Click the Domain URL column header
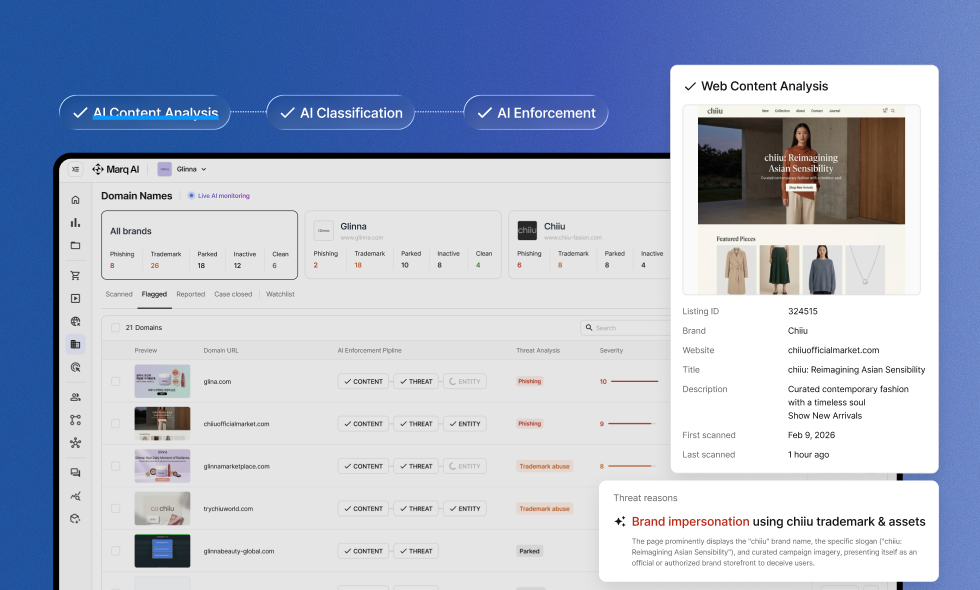 click(221, 351)
